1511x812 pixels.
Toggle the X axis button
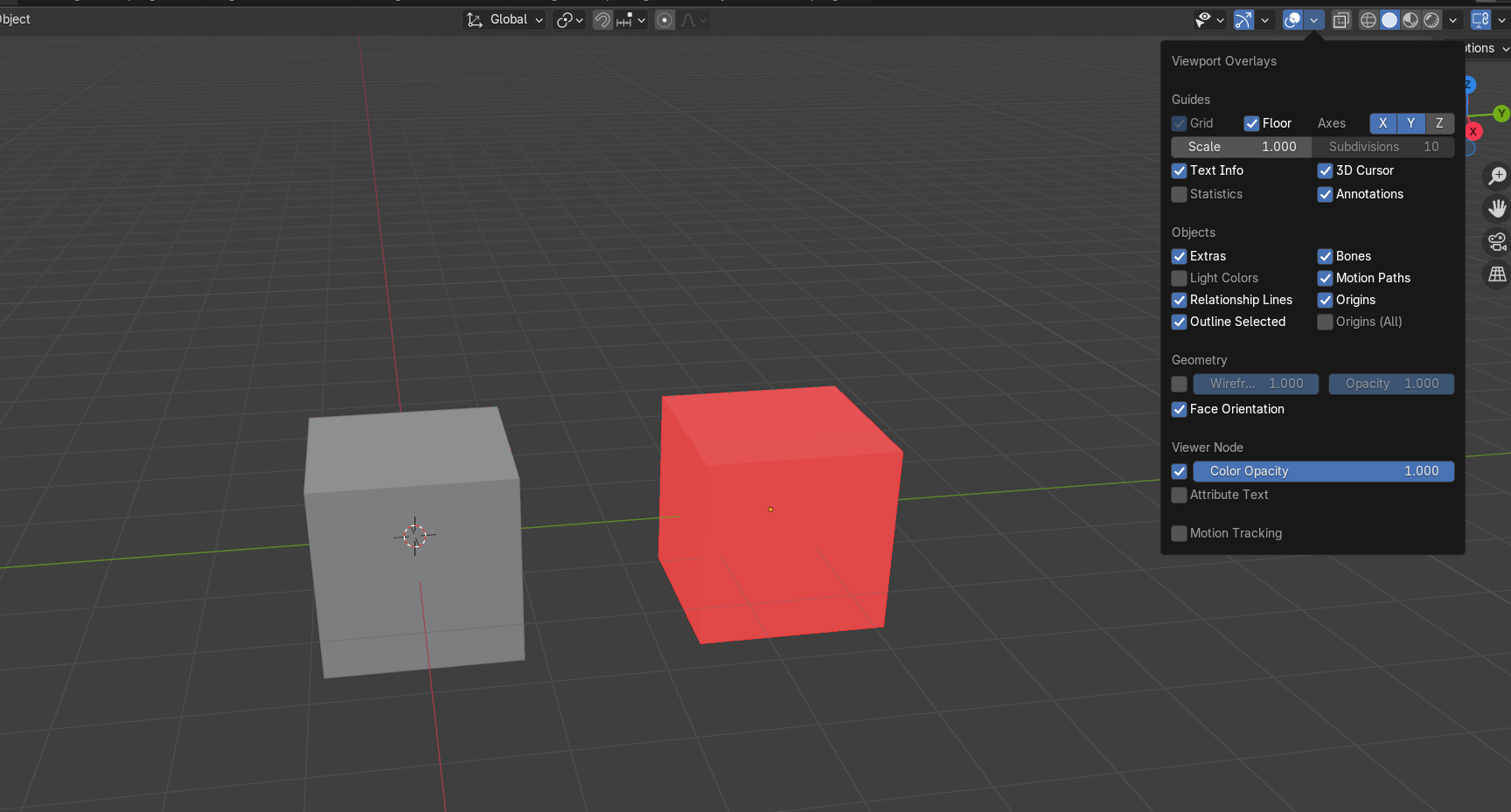click(1382, 123)
